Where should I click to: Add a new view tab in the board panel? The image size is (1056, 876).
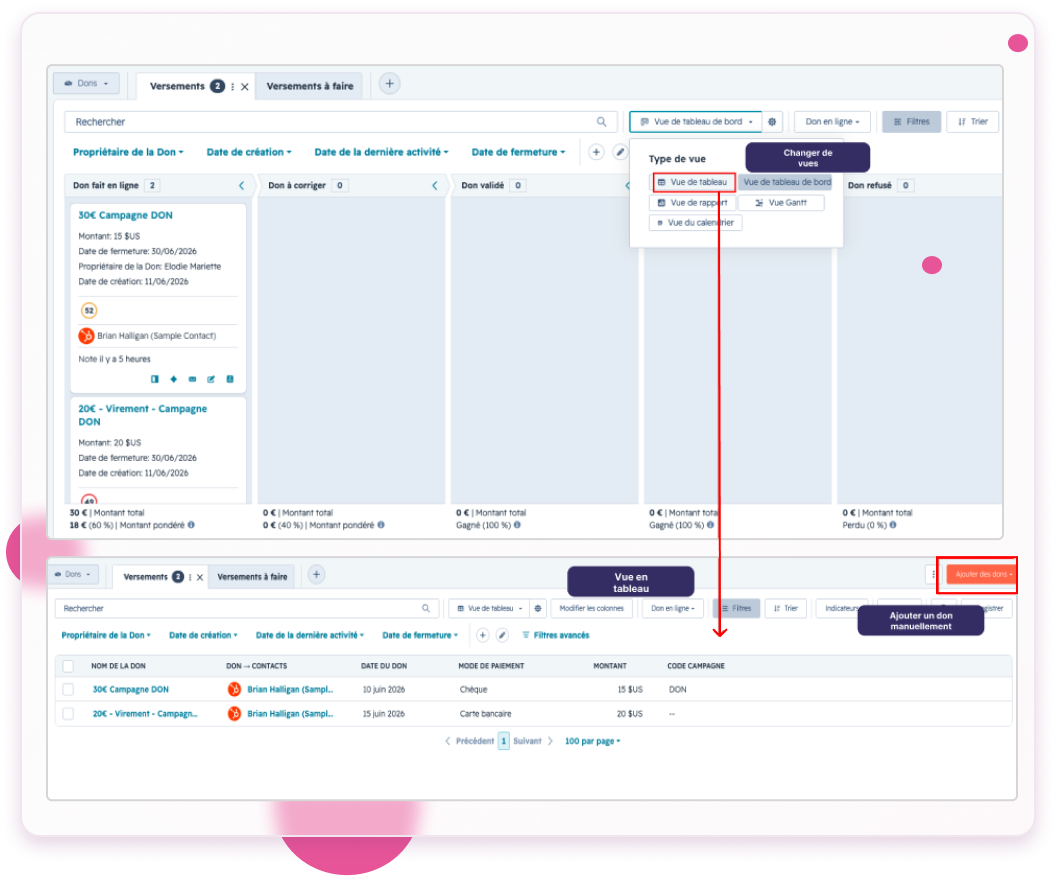tap(389, 84)
